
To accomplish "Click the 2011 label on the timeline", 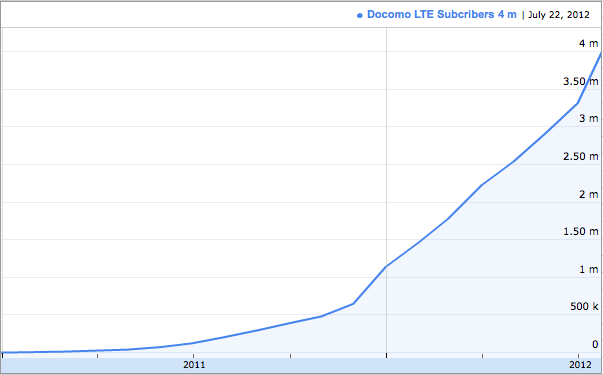I will pos(194,365).
